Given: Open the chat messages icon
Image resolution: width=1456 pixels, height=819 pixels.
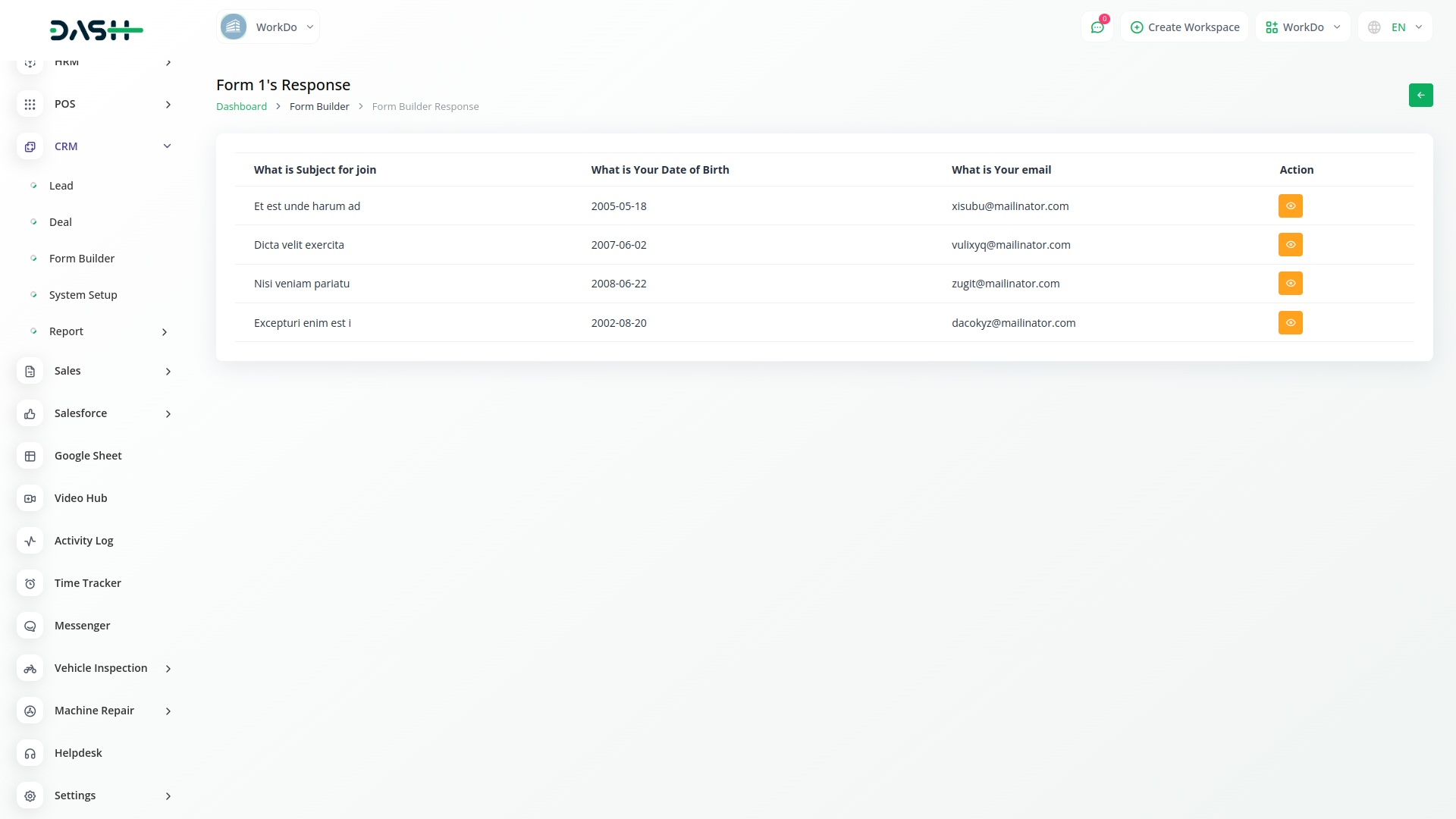Looking at the screenshot, I should coord(1097,27).
